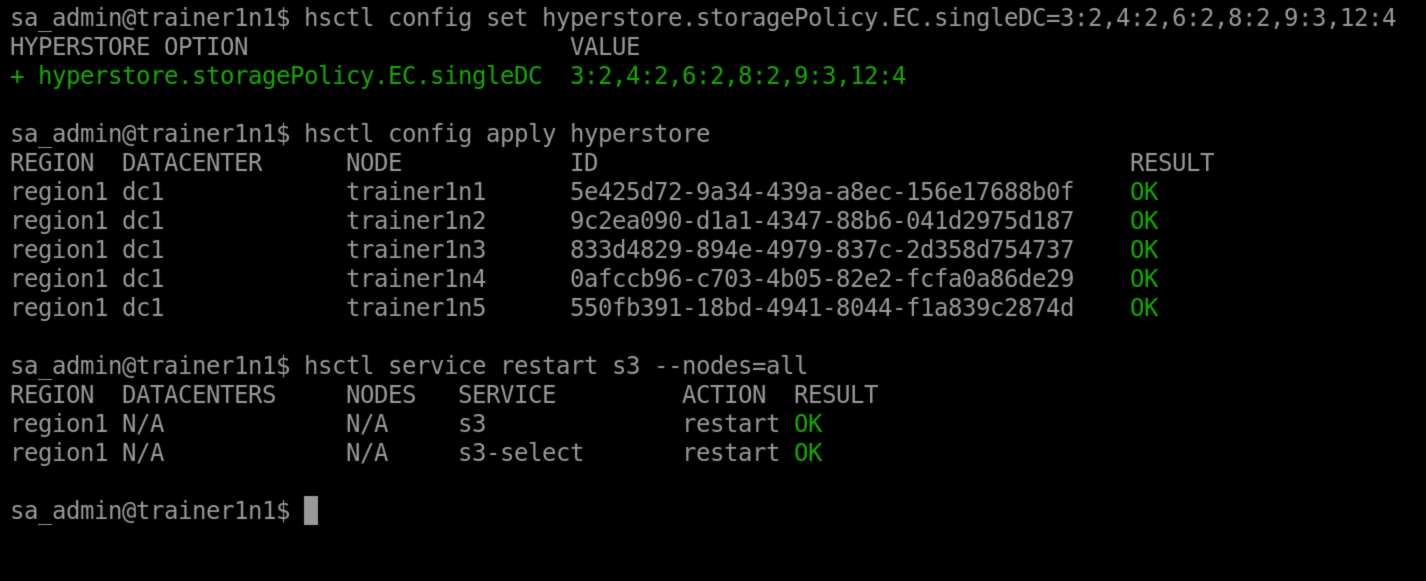Click the RESULT header in node table

[x=1172, y=163]
